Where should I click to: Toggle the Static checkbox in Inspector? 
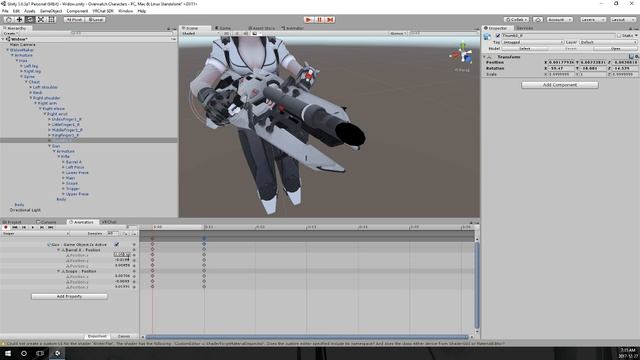click(619, 36)
